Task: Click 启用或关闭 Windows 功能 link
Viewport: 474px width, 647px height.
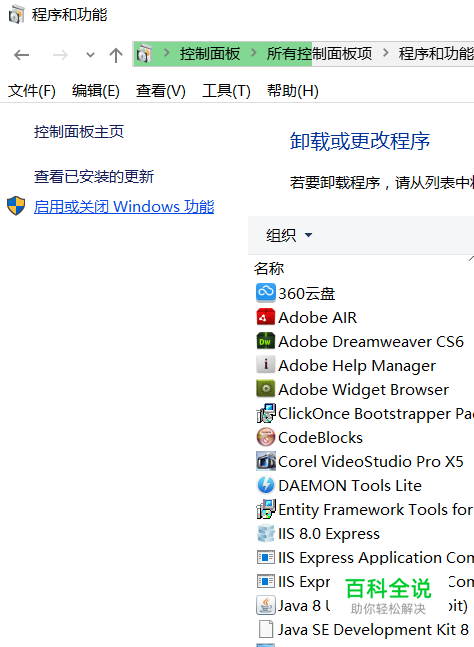Action: (124, 206)
